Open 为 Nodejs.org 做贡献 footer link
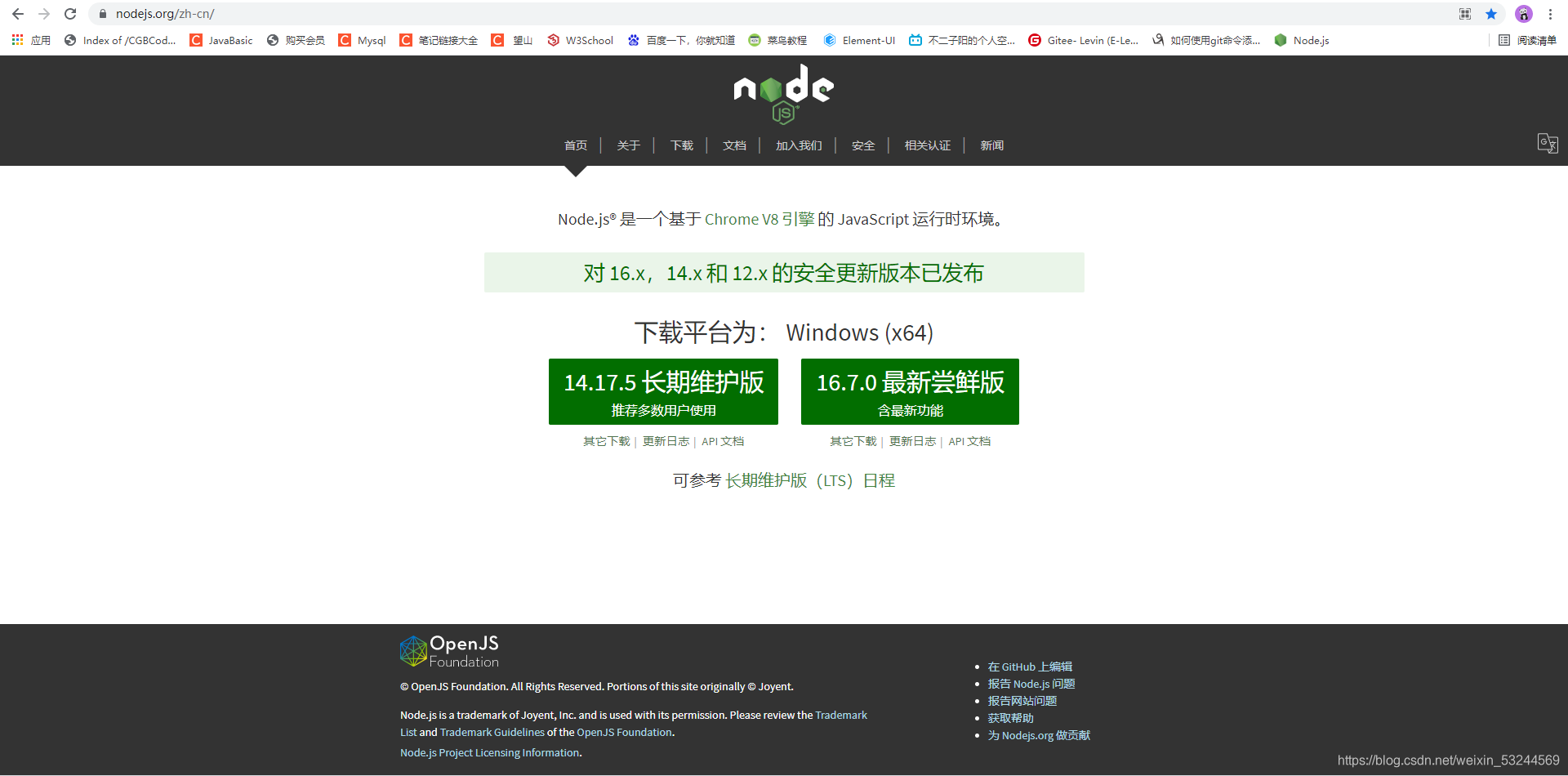Image resolution: width=1568 pixels, height=776 pixels. [x=1039, y=735]
